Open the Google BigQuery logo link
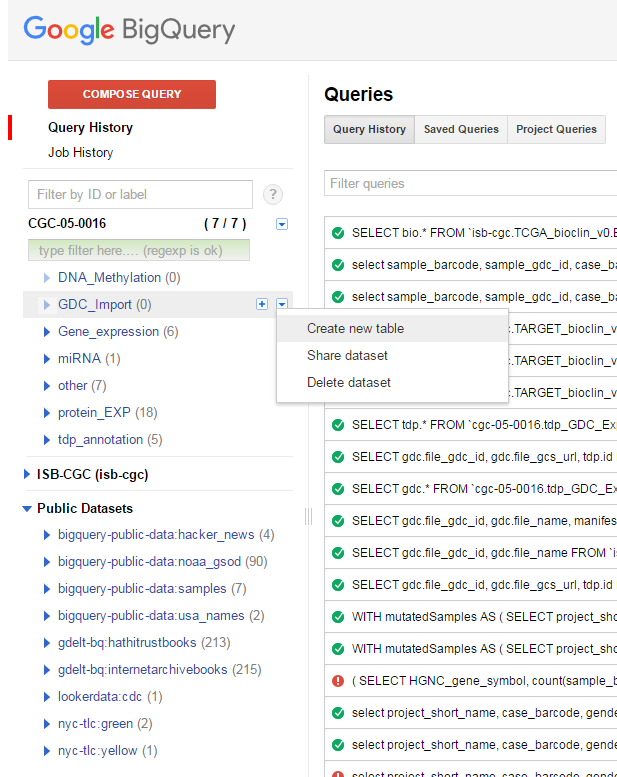617x777 pixels. 129,30
